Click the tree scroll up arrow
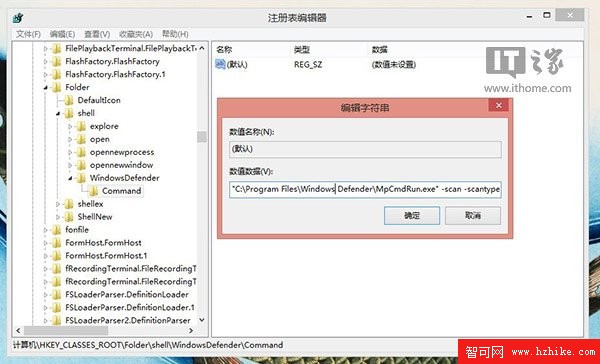The height and width of the screenshot is (364, 600). 202,48
